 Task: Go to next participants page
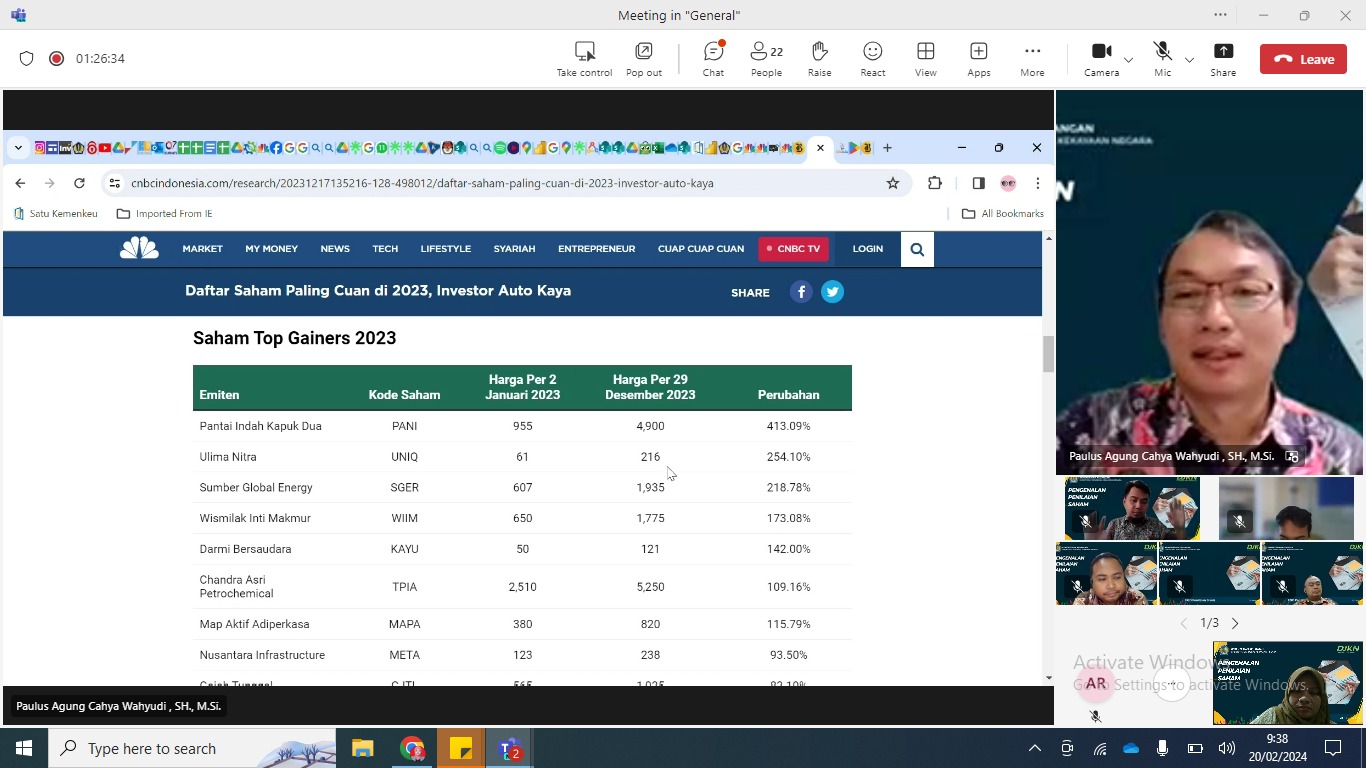pyautogui.click(x=1235, y=623)
